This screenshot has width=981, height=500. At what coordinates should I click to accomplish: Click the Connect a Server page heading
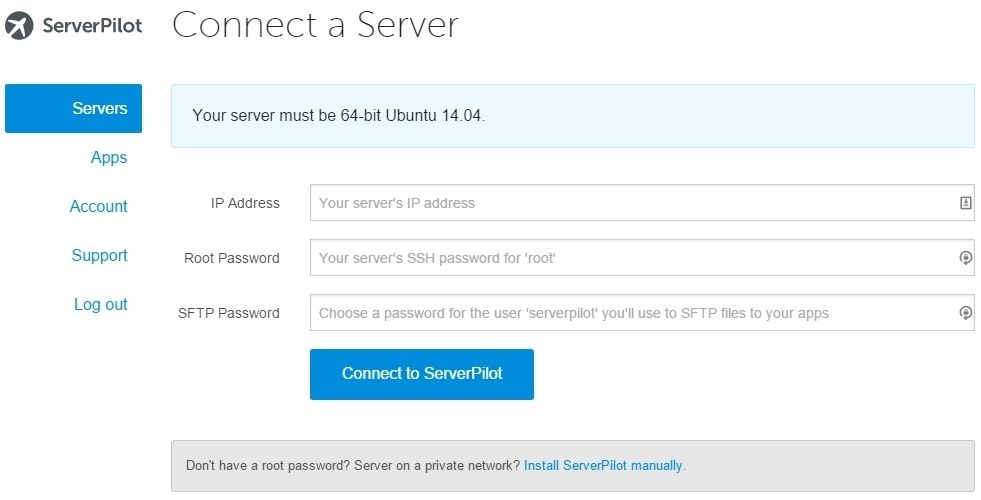click(x=315, y=25)
